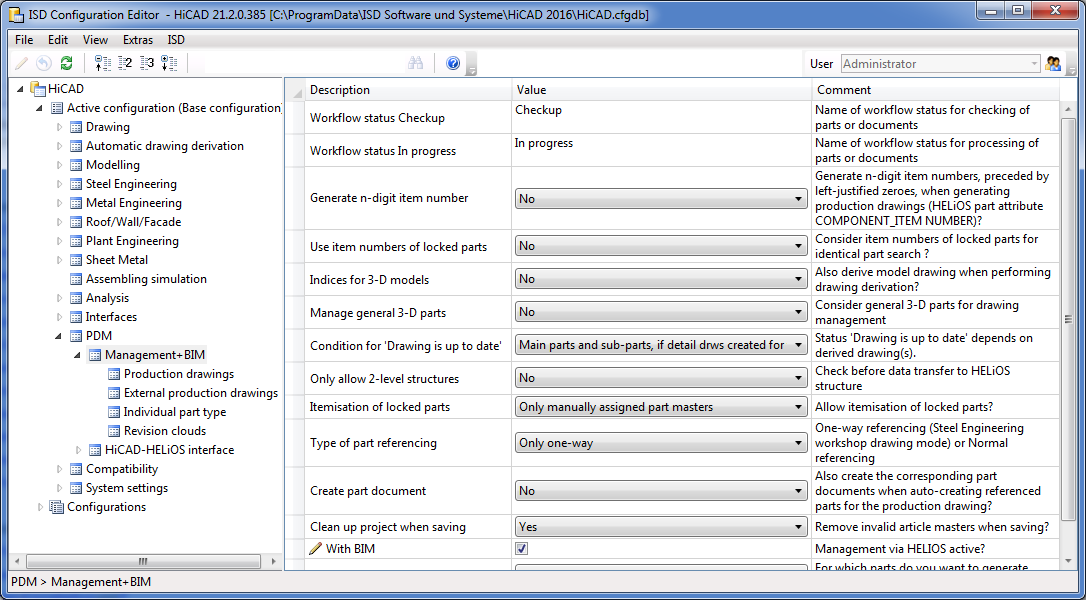Open the View menu
Screen dimensions: 1086x600
(95, 39)
